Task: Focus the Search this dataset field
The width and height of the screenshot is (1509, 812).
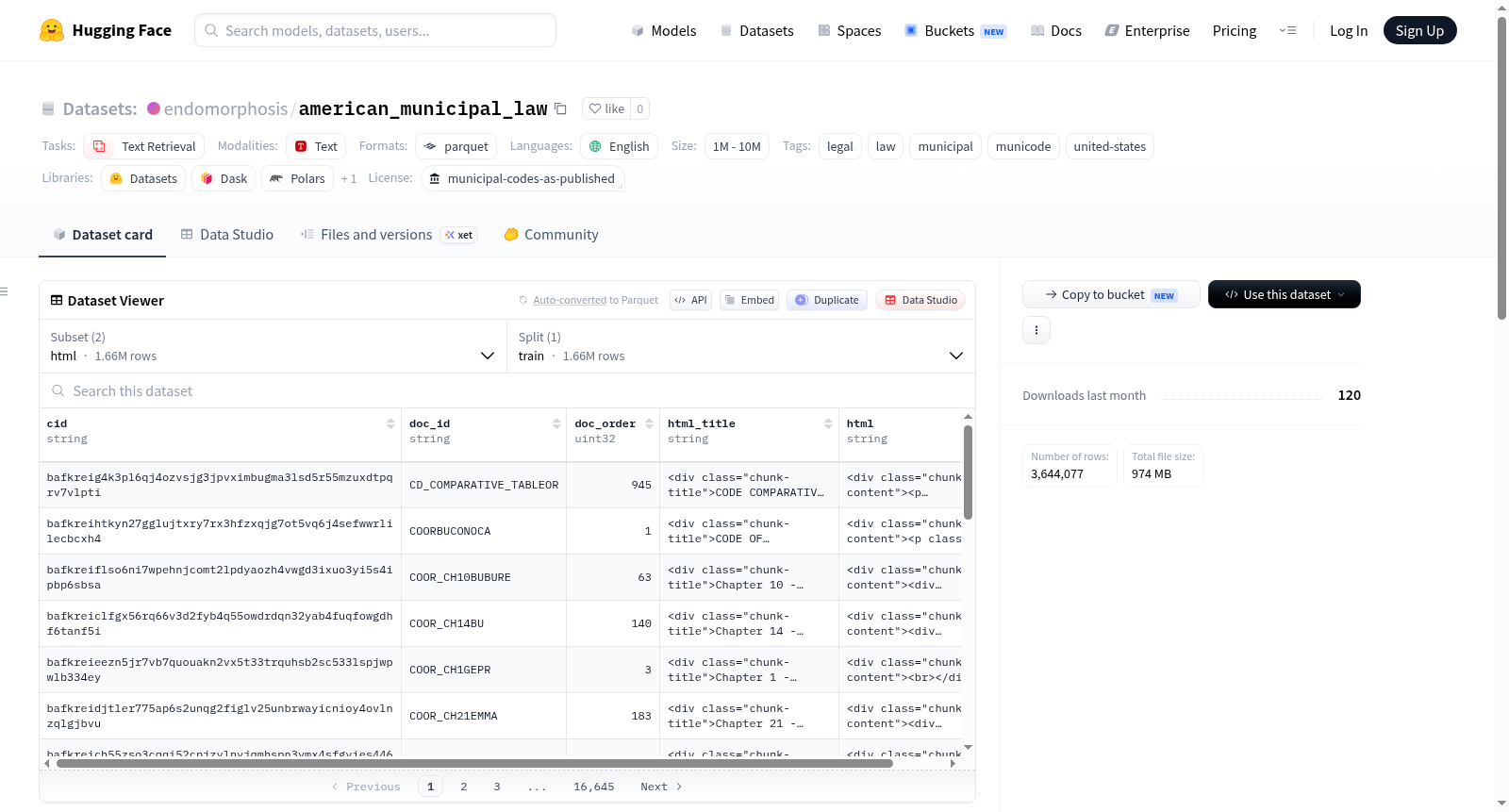Action: coord(507,390)
